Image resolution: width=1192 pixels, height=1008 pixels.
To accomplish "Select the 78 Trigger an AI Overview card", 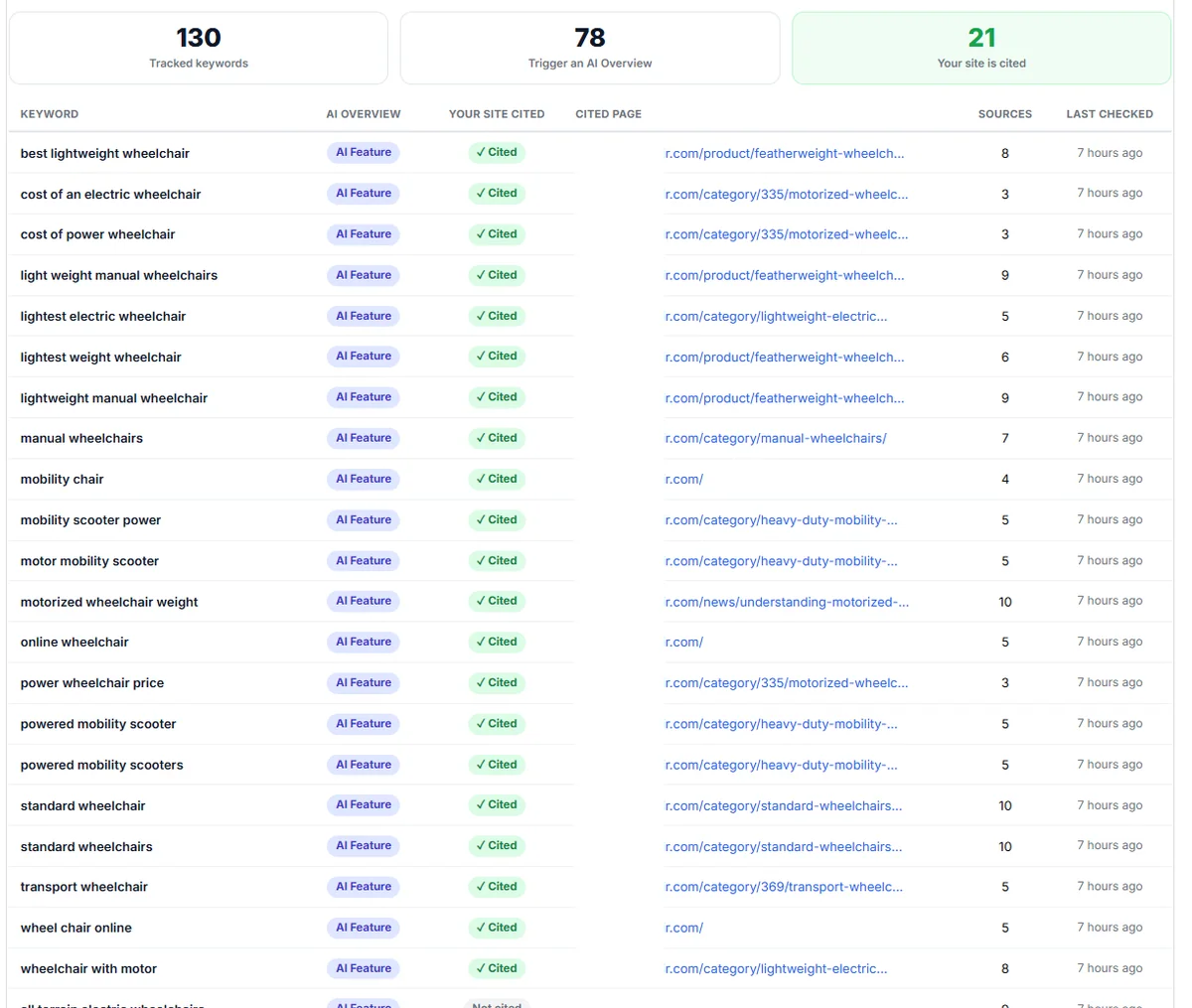I will 590,48.
